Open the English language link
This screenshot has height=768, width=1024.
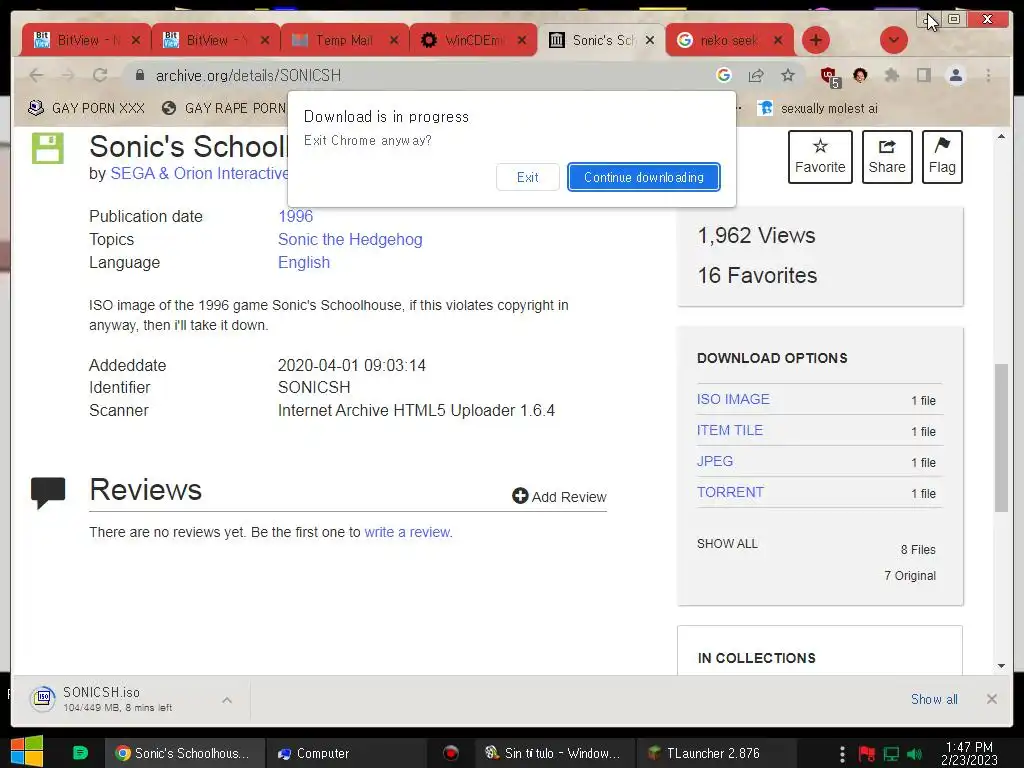pyautogui.click(x=304, y=263)
